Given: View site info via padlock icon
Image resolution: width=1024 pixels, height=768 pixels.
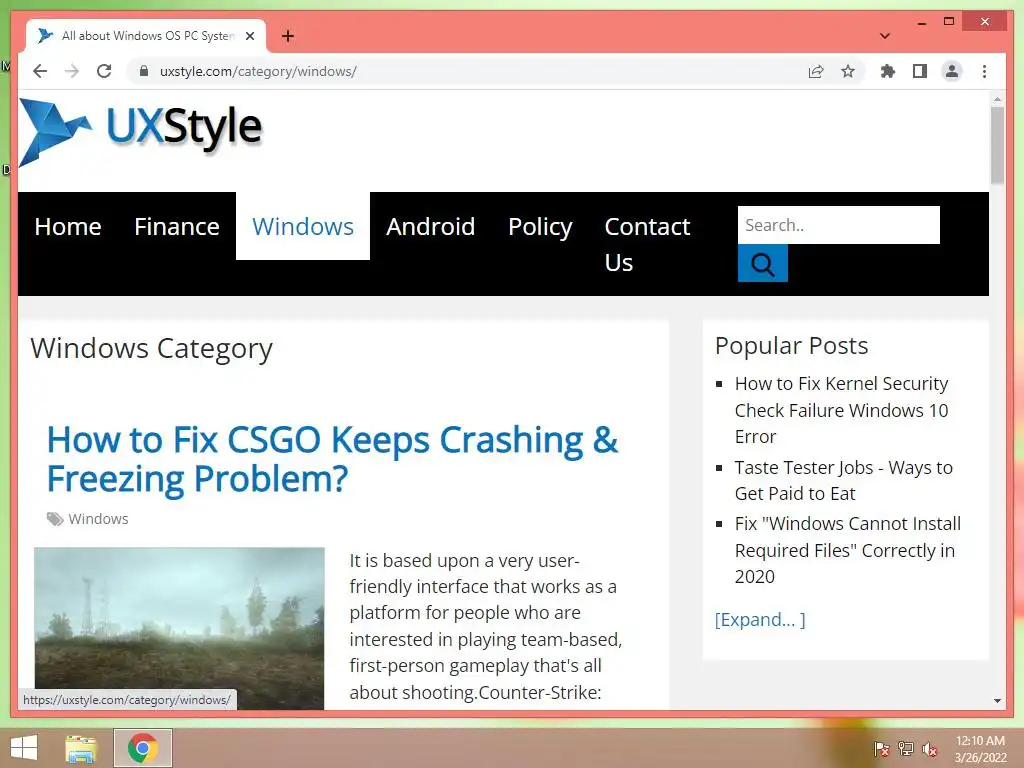Looking at the screenshot, I should tap(144, 71).
